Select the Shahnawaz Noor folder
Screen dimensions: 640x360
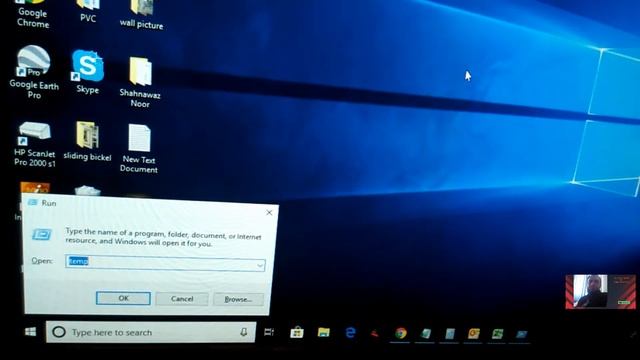click(x=140, y=82)
